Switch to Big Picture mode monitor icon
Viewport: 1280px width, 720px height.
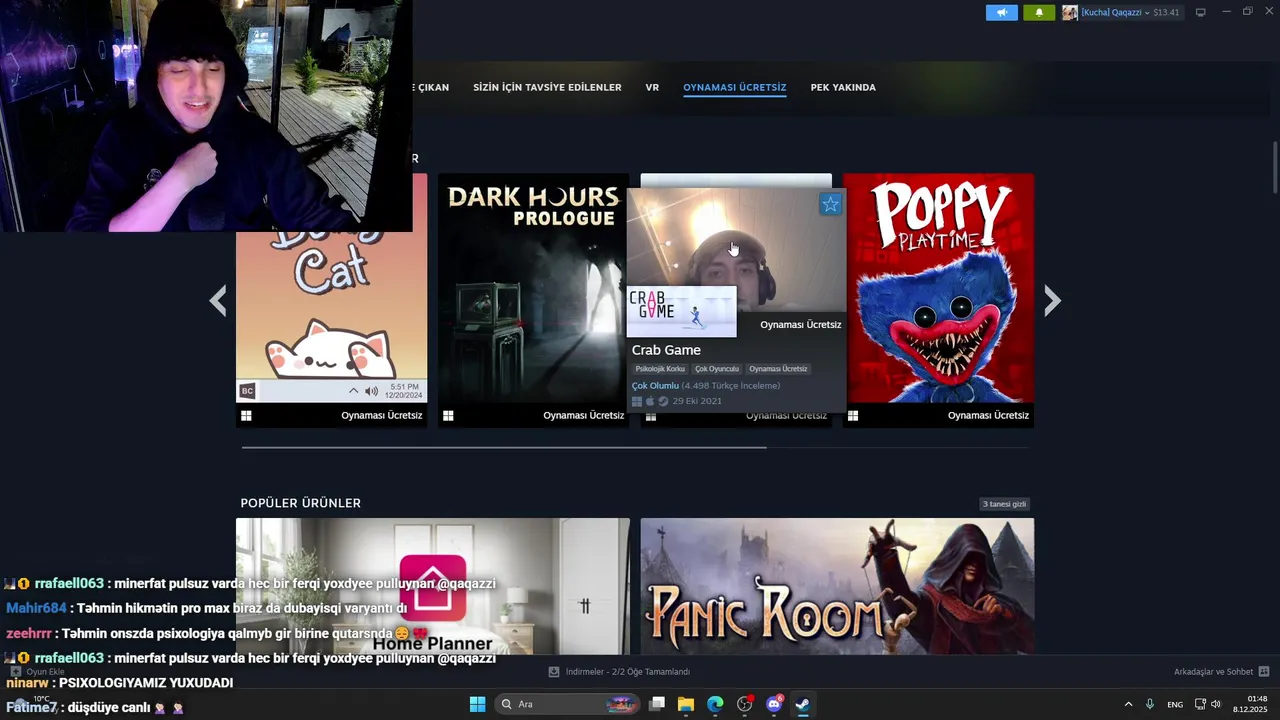[x=1201, y=13]
